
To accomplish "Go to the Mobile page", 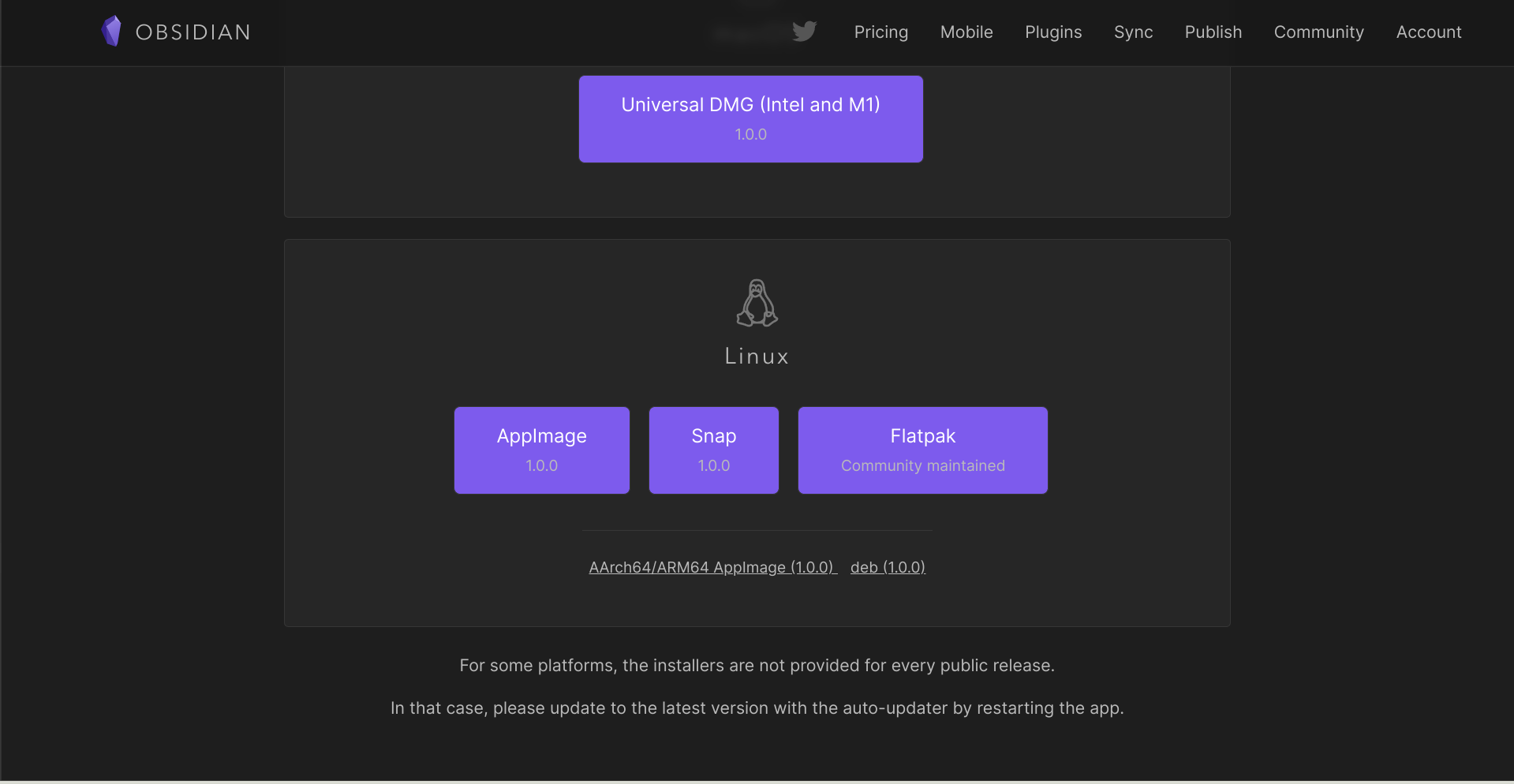I will [966, 32].
